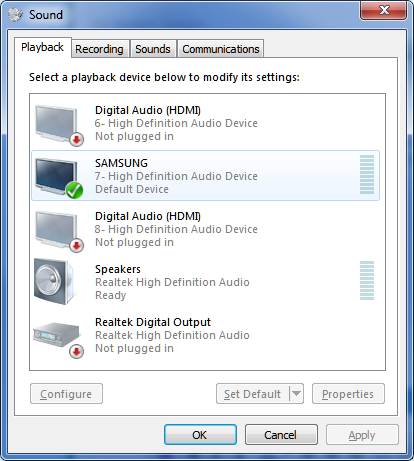
Task: Click the Speakers volume level meter
Action: [x=367, y=281]
